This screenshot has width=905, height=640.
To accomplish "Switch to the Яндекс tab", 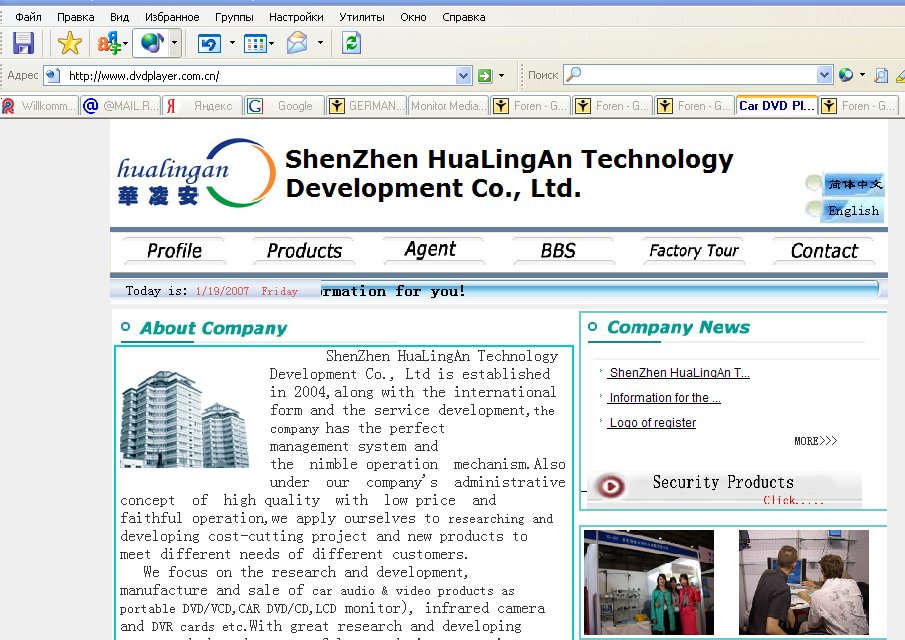I will (x=203, y=106).
